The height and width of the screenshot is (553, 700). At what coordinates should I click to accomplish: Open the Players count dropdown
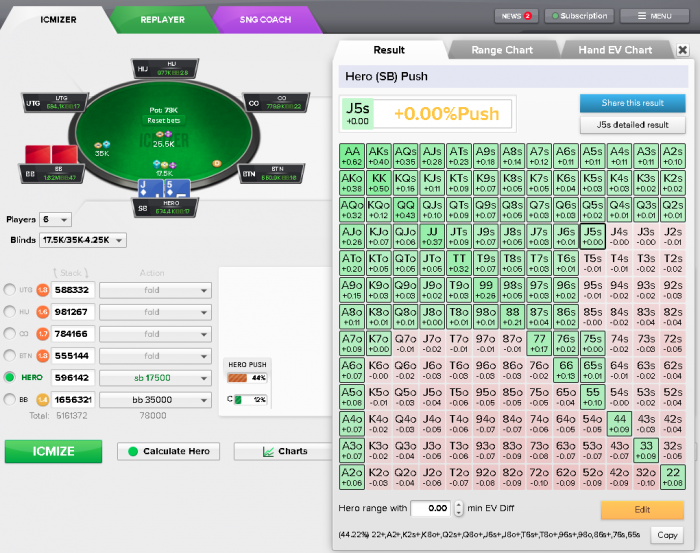pyautogui.click(x=55, y=220)
